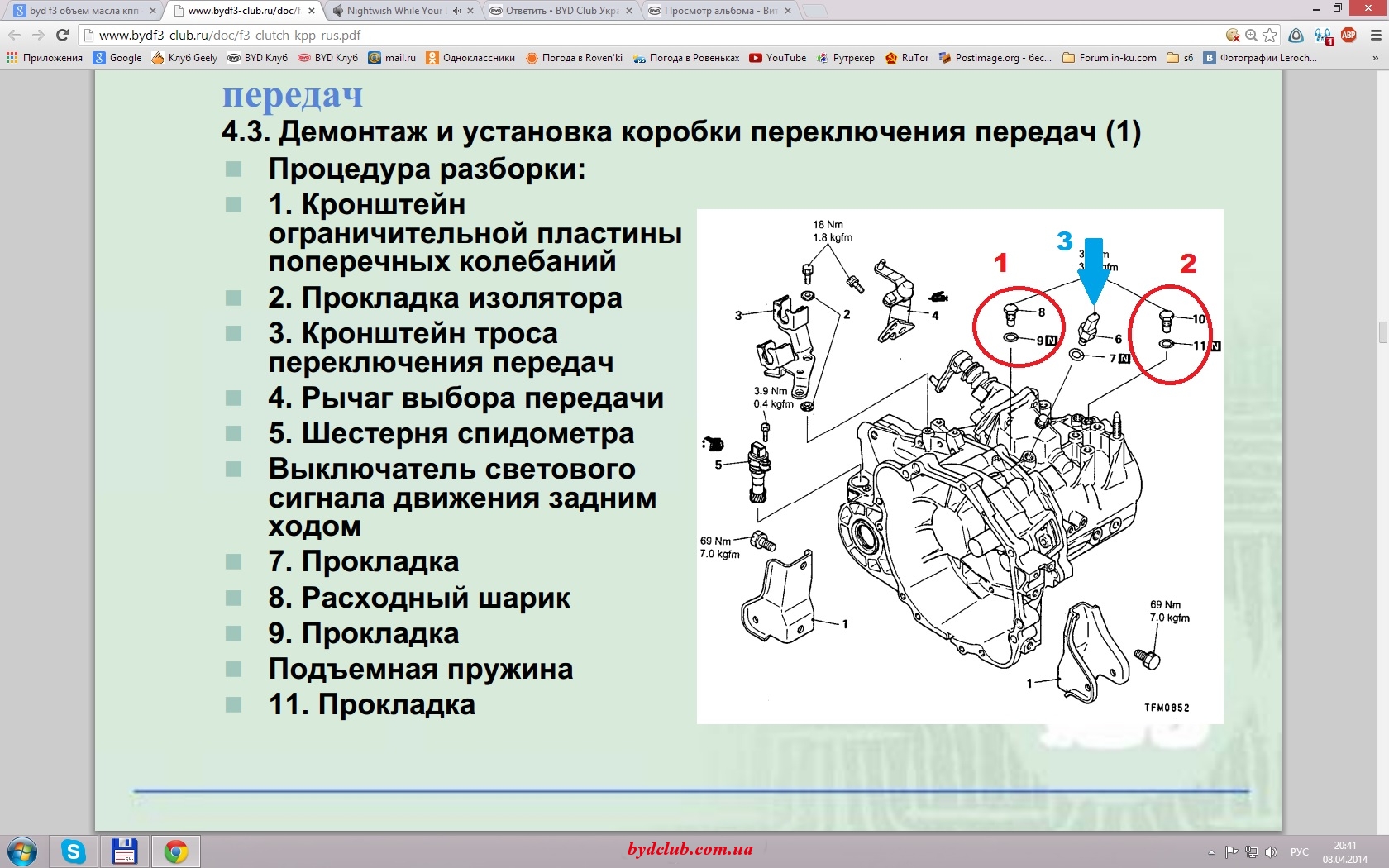Click the Adblock Plus extension icon
1389x868 pixels.
point(1348,35)
